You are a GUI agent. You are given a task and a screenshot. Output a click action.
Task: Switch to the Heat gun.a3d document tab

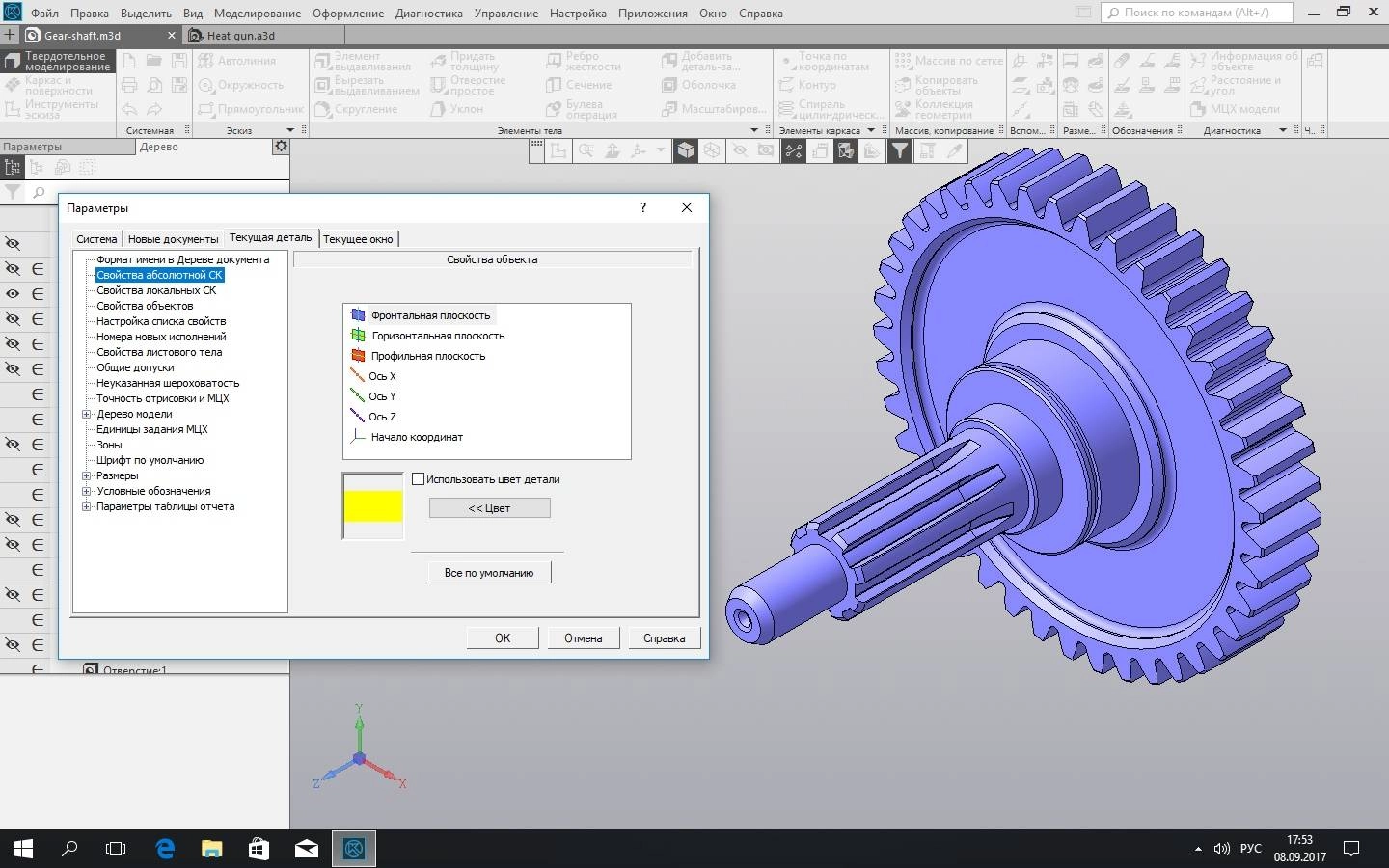[x=241, y=35]
